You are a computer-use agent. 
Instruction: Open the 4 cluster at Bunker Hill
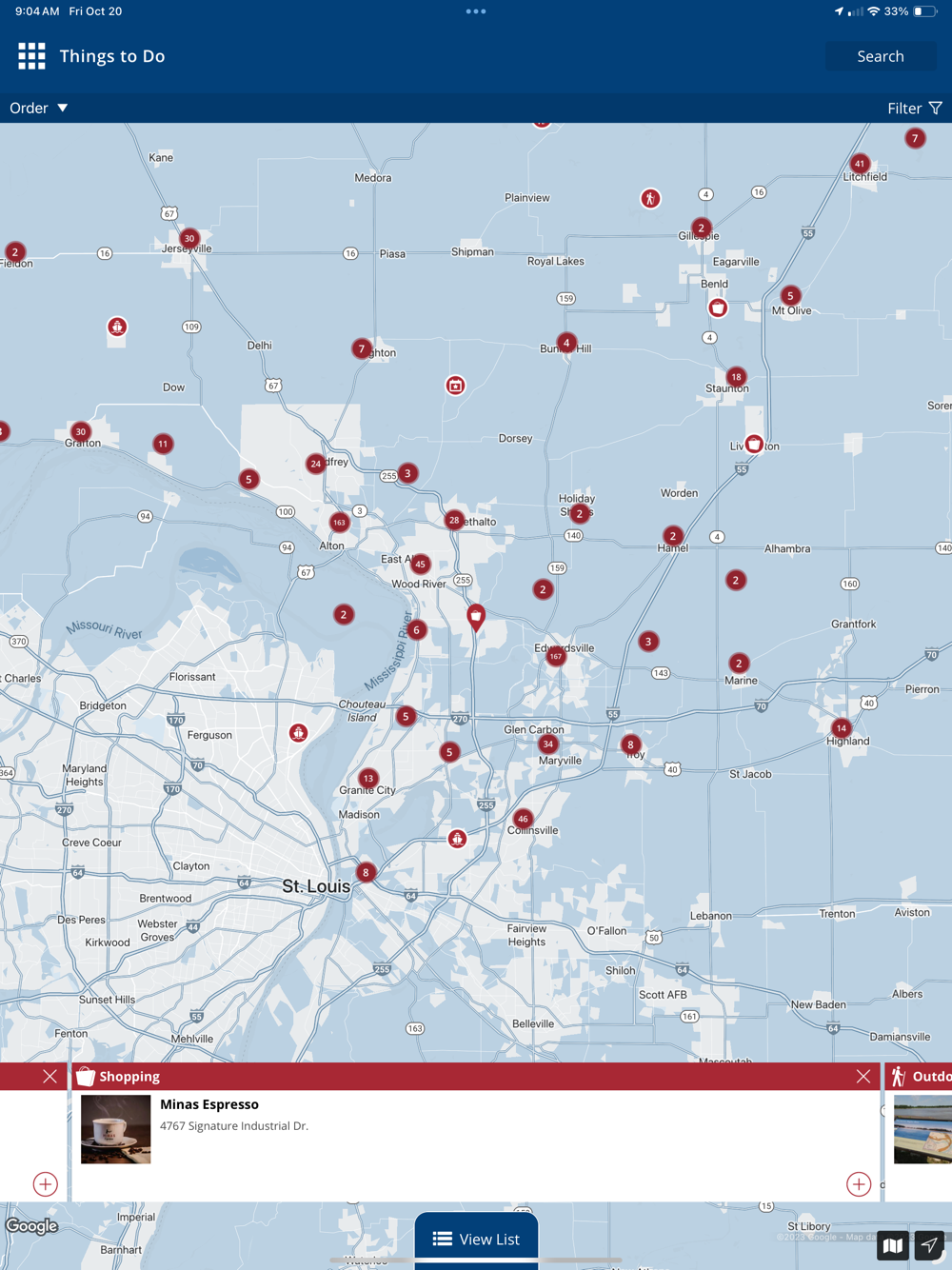tap(566, 343)
